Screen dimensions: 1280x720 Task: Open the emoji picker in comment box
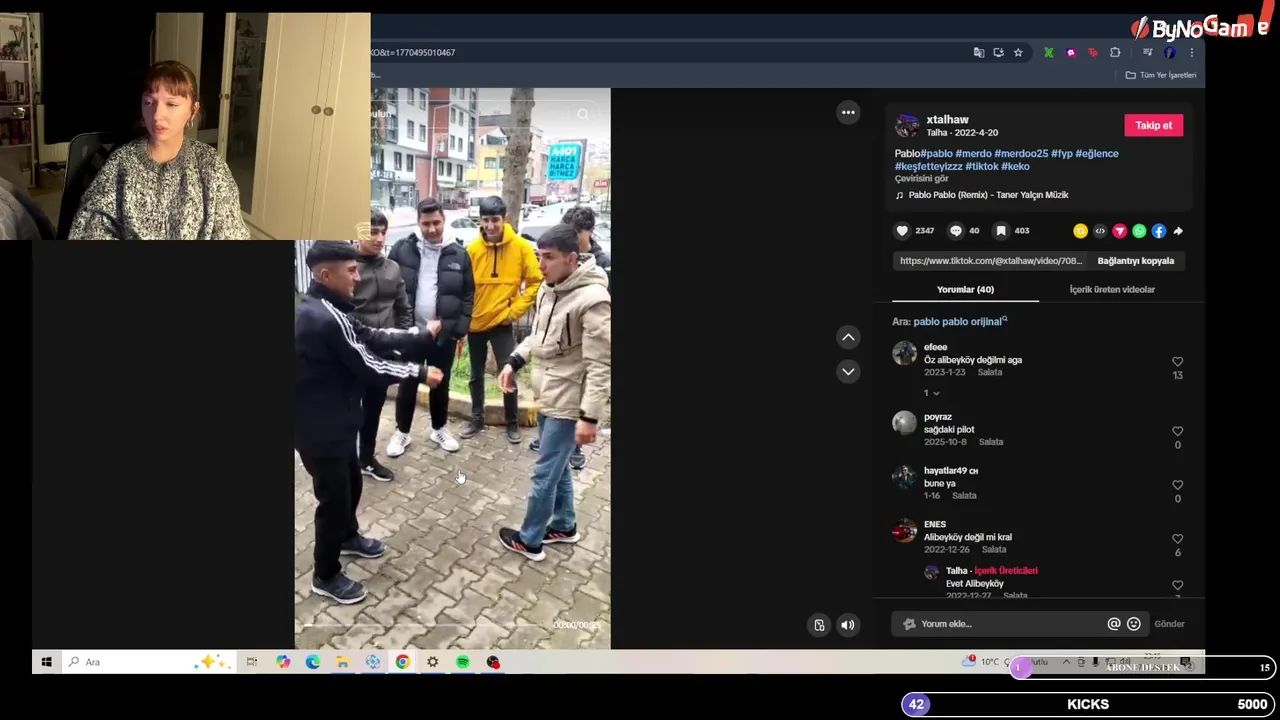pyautogui.click(x=1134, y=624)
